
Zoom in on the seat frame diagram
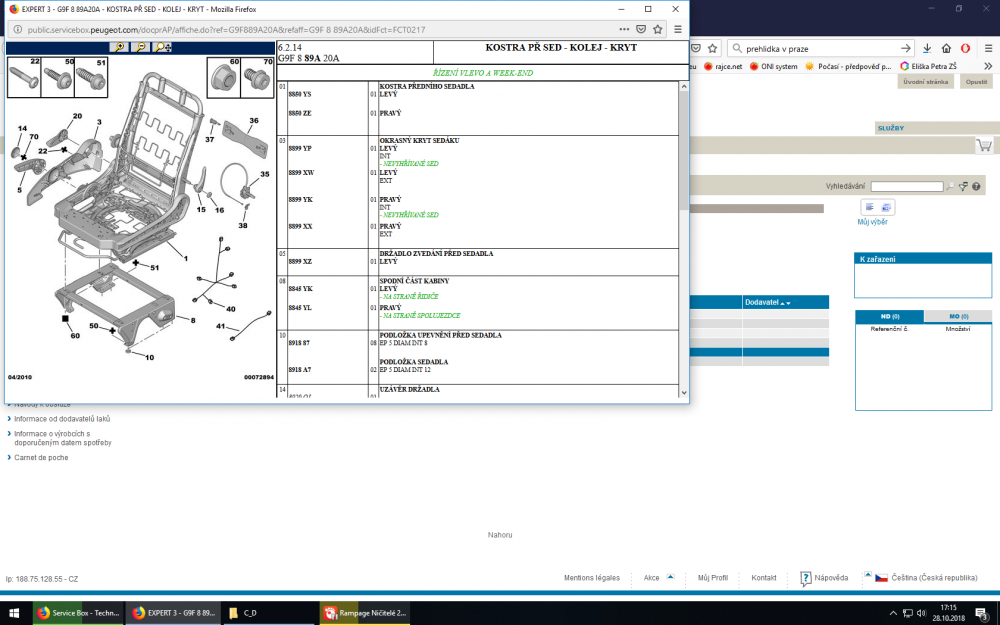click(119, 47)
